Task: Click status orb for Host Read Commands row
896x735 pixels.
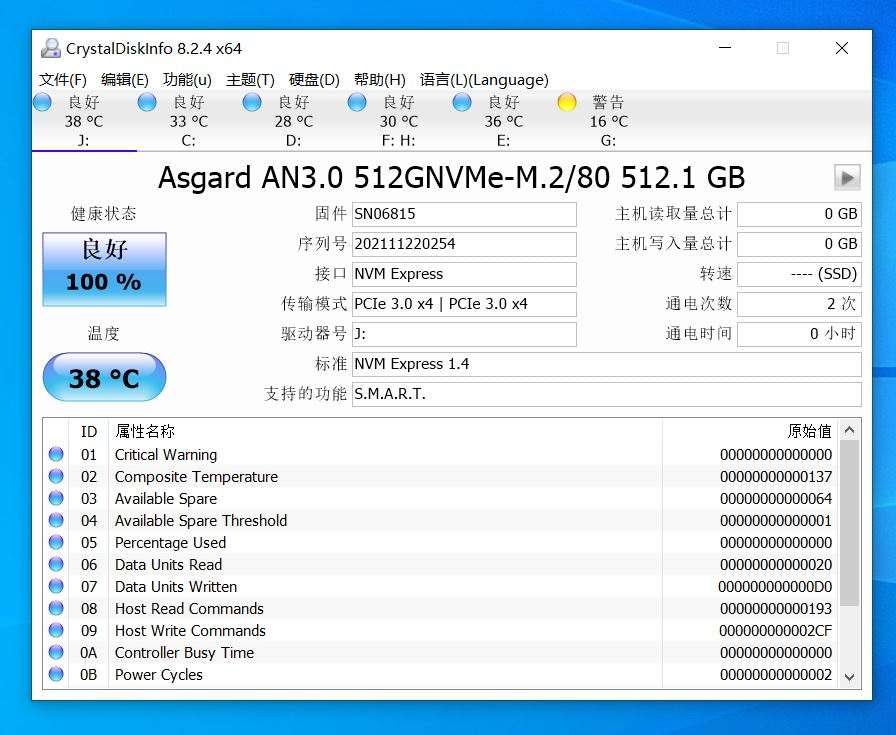Action: click(56, 608)
